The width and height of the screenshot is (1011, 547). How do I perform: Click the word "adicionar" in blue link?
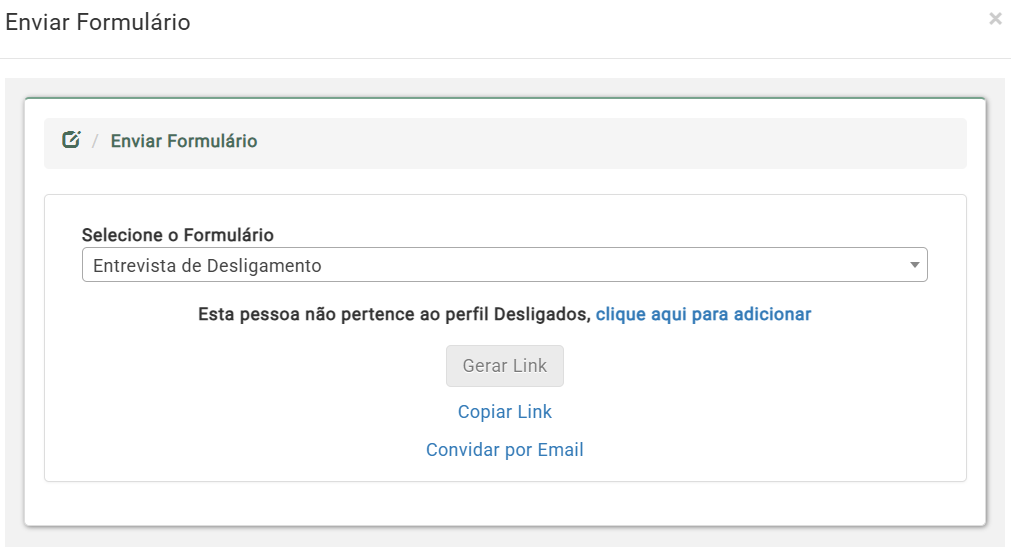coord(772,314)
